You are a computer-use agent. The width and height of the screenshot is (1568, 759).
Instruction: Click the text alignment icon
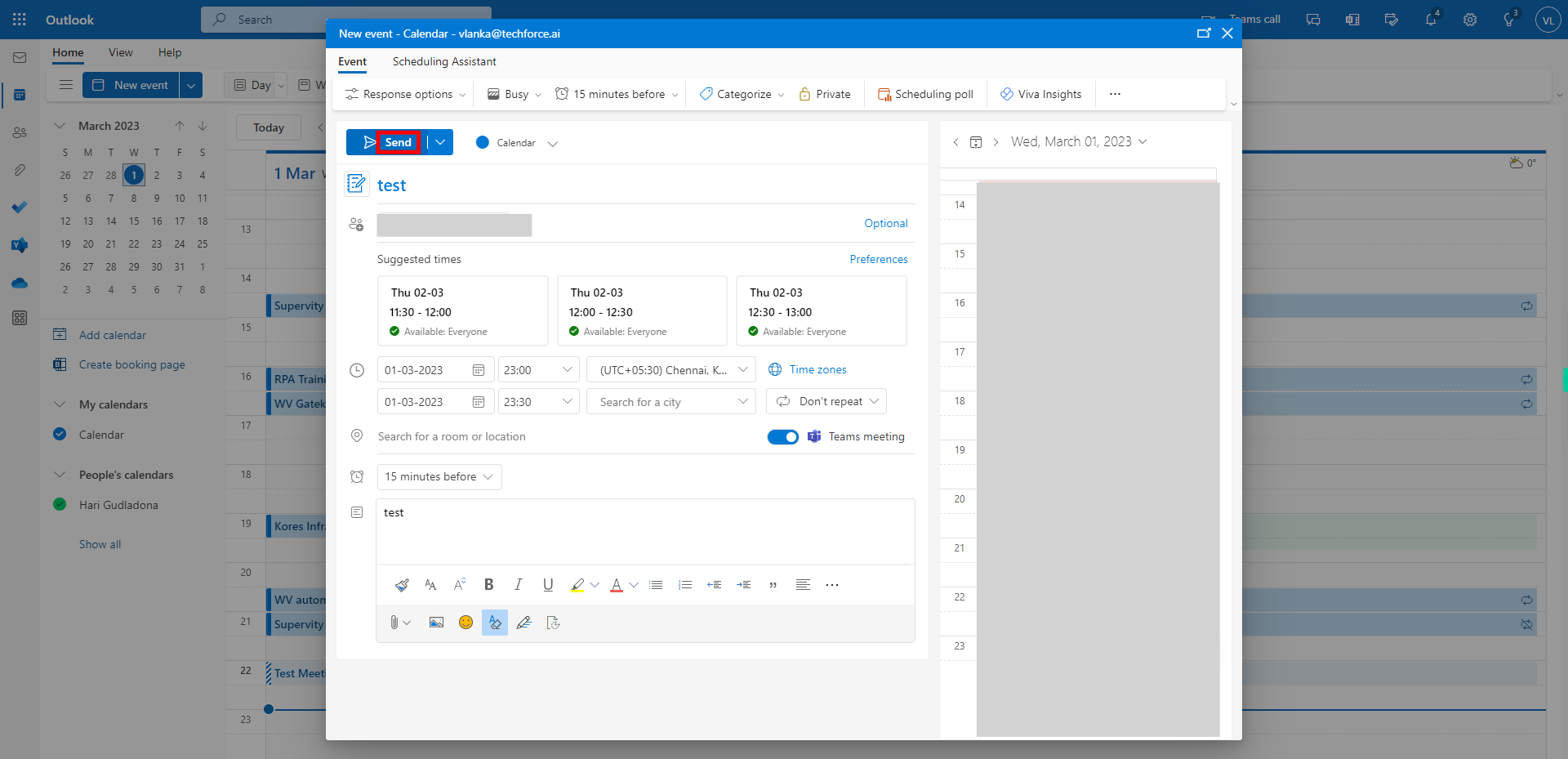point(803,585)
